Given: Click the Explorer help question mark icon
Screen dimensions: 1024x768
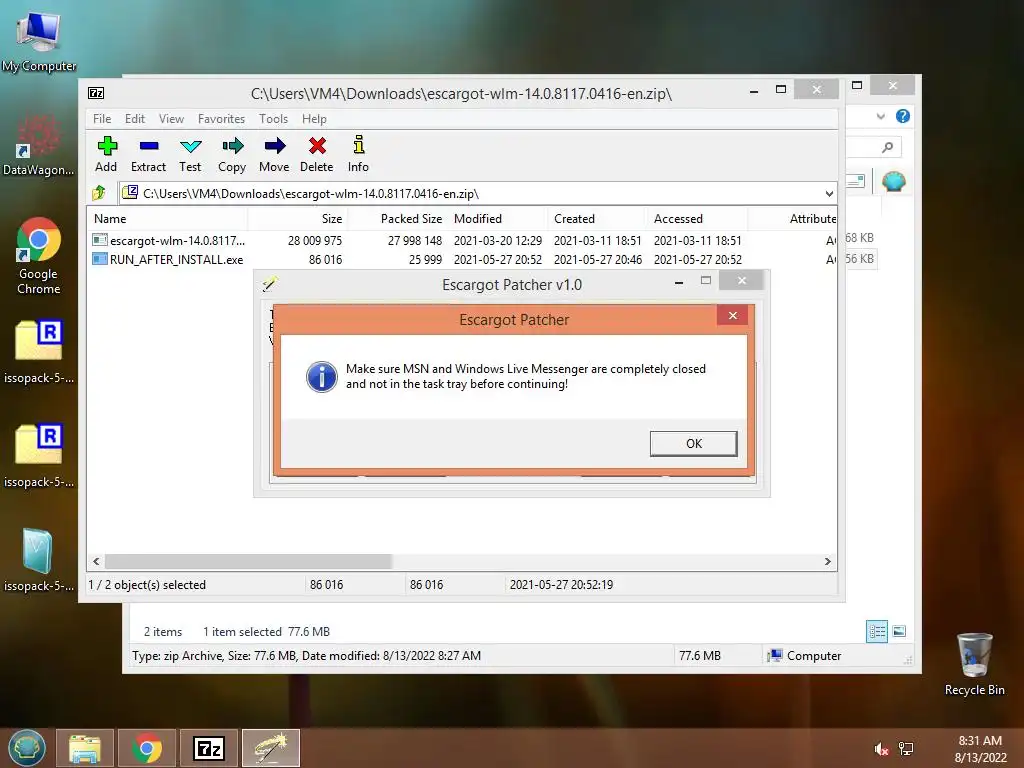Looking at the screenshot, I should click(903, 116).
